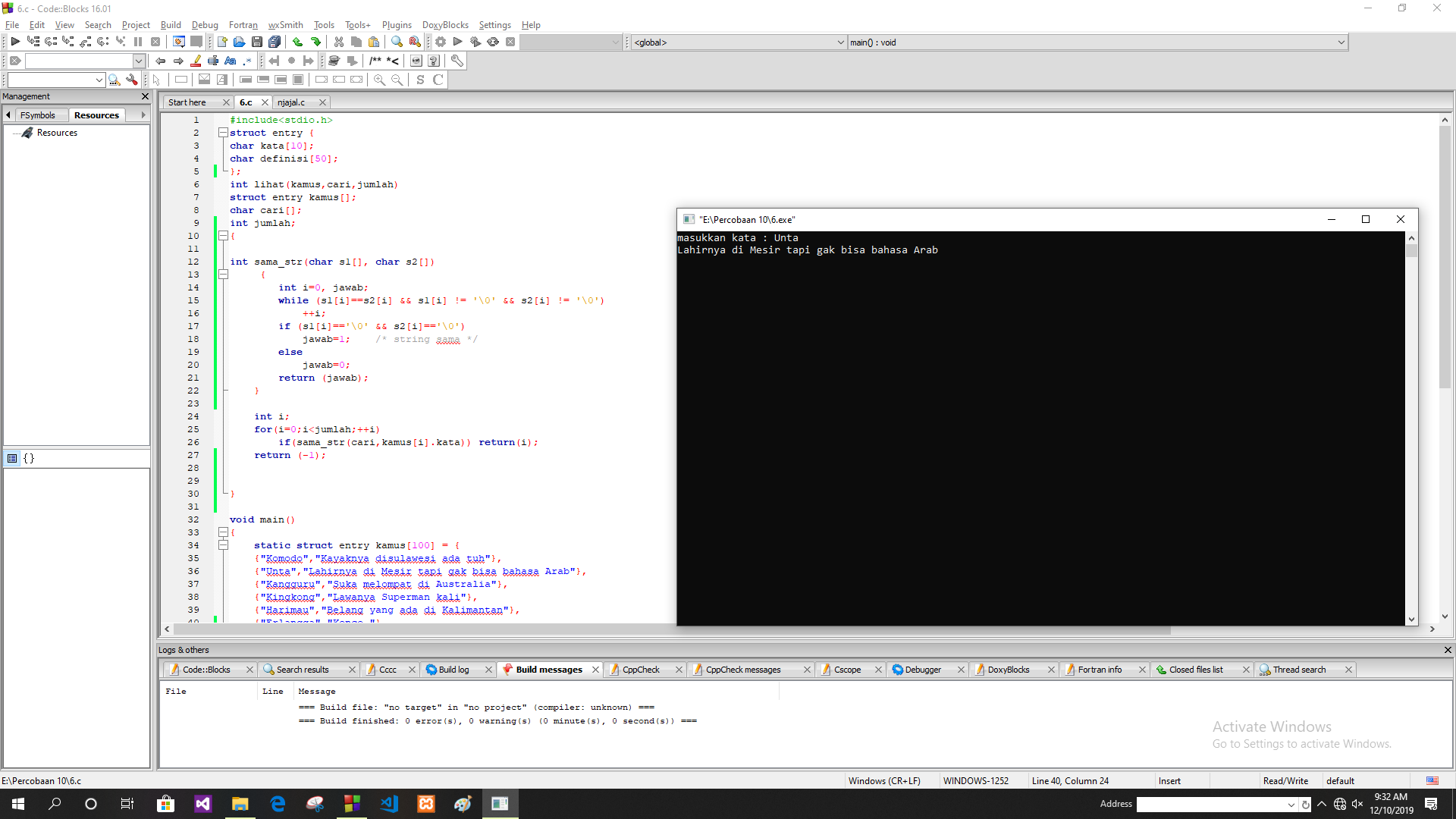Image resolution: width=1456 pixels, height=819 pixels.
Task: Click the zoom in magnifier icon
Action: pyautogui.click(x=379, y=80)
